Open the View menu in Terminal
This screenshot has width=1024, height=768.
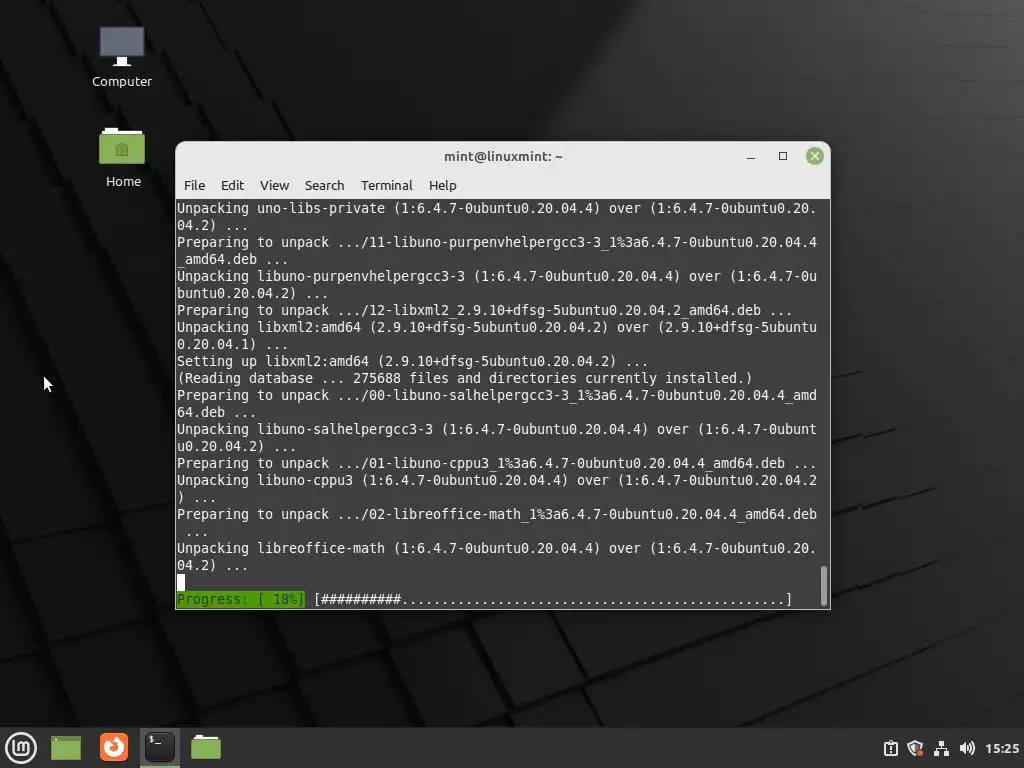[274, 185]
